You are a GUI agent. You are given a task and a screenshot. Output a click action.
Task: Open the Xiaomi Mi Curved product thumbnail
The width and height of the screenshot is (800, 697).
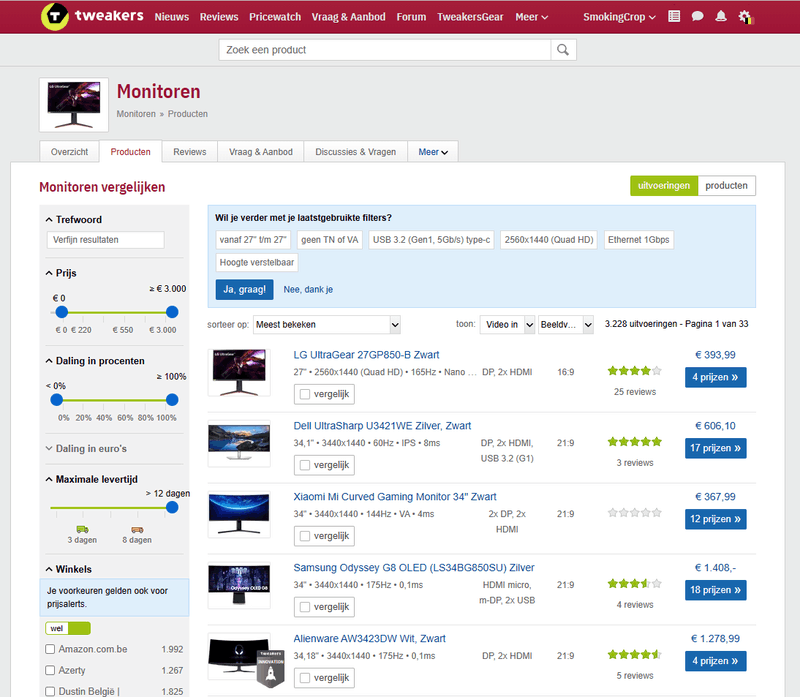(x=239, y=514)
